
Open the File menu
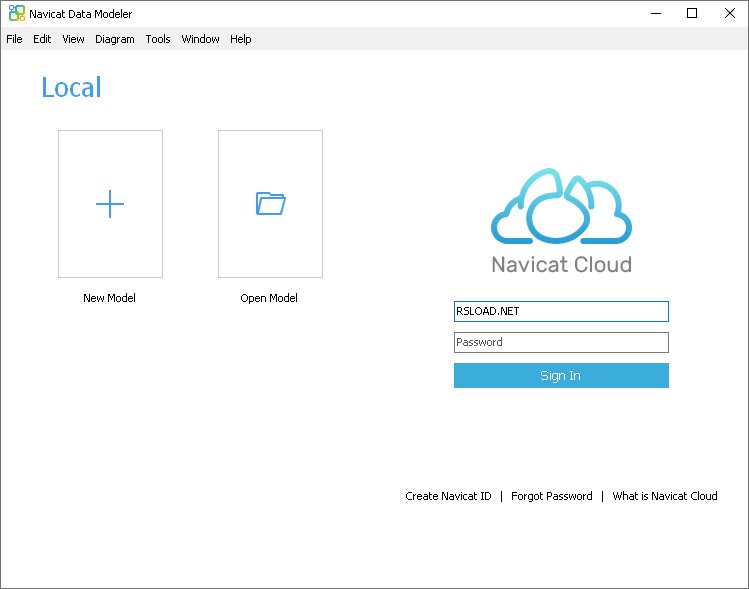pos(14,39)
